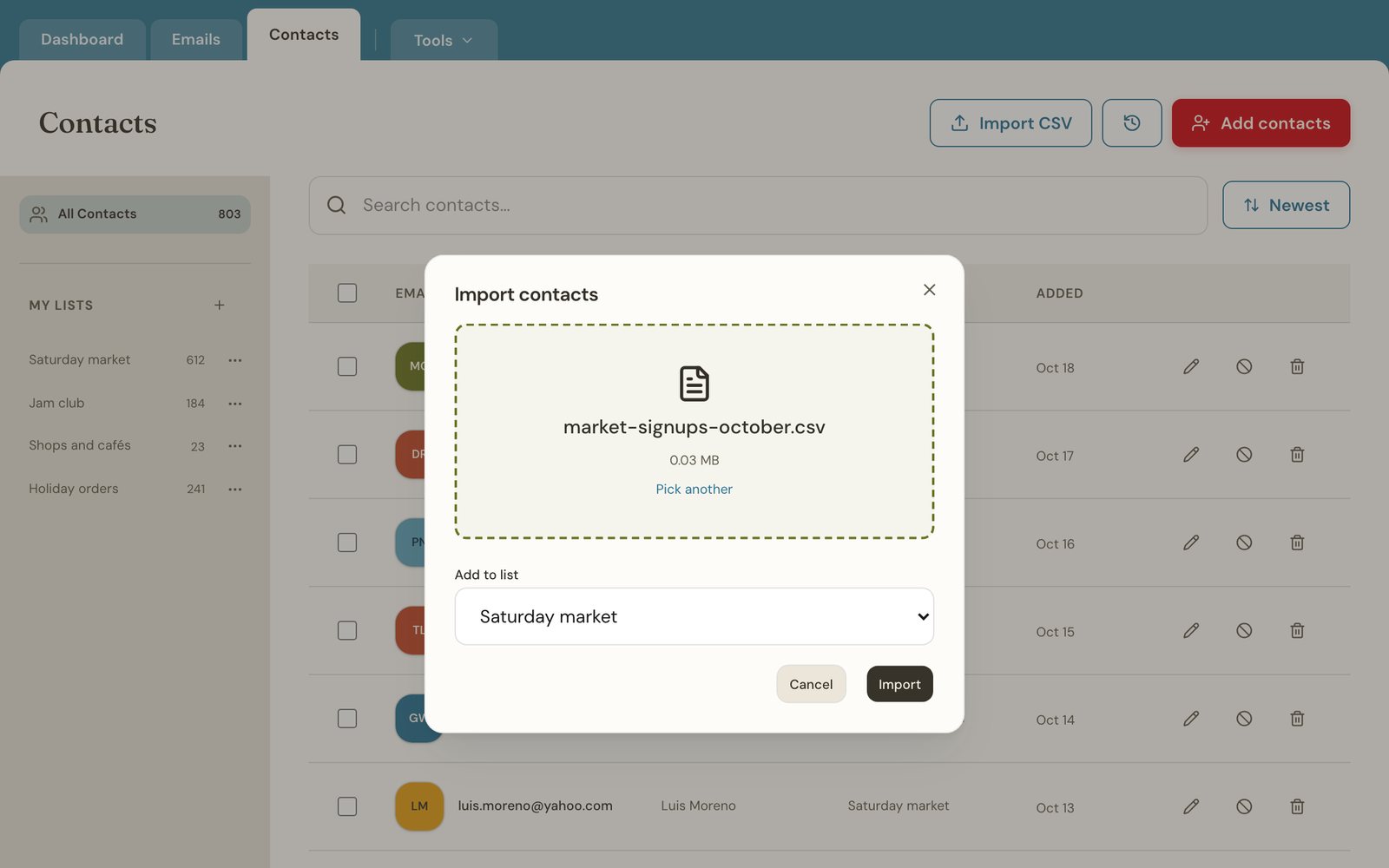This screenshot has height=868, width=1389.
Task: Open the import history clock icon
Action: [x=1131, y=123]
